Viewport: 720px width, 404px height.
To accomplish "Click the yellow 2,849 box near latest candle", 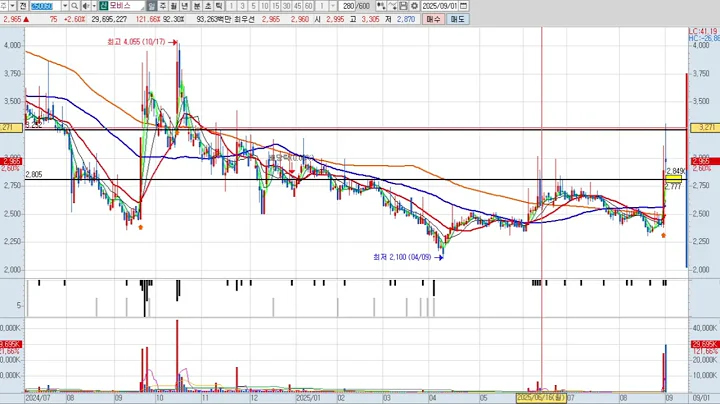I will click(674, 178).
